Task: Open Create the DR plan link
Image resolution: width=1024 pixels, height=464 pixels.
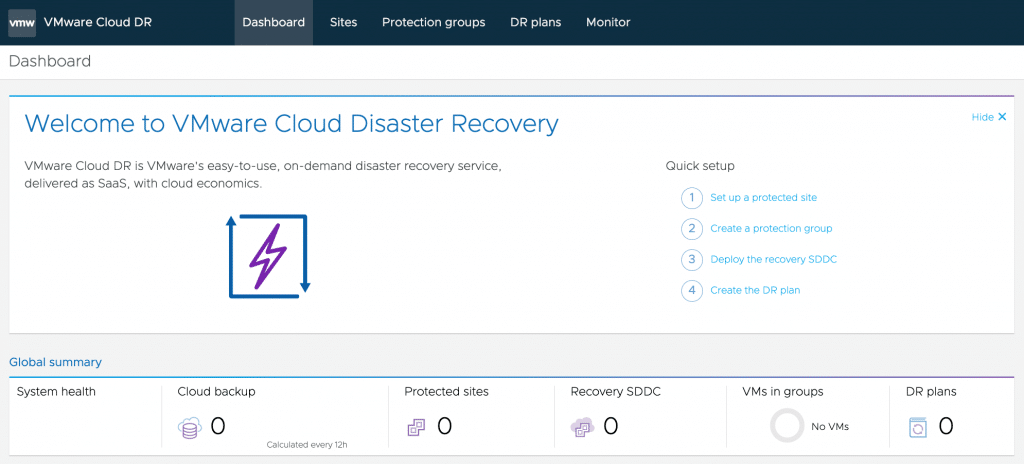Action: click(755, 290)
